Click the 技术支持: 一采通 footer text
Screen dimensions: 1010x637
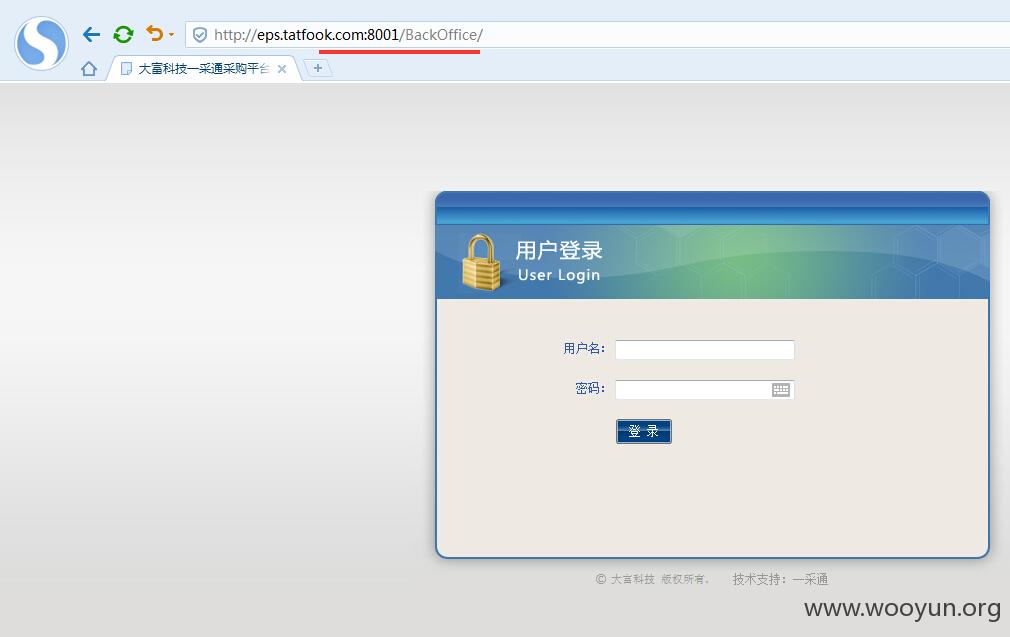[x=780, y=579]
